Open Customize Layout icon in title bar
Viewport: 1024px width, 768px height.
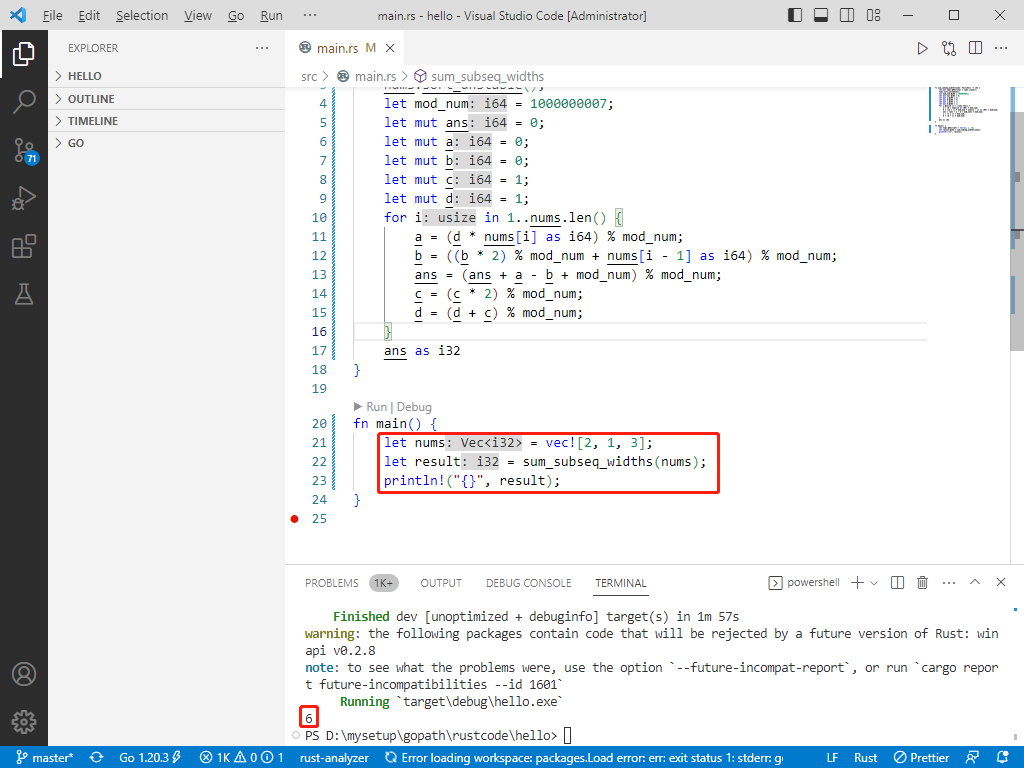coord(873,15)
